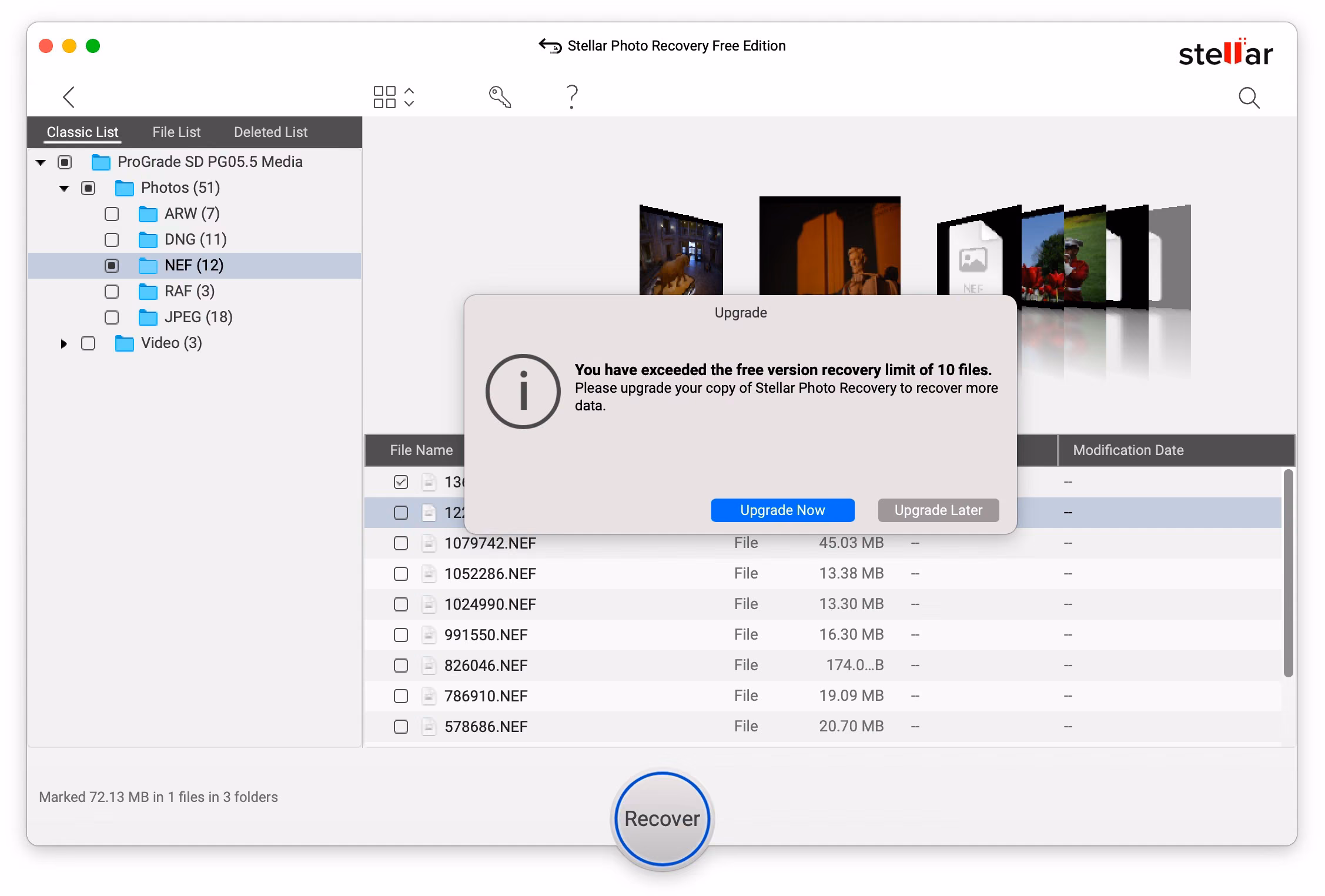The image size is (1325, 896).
Task: Dismiss dialog with Upgrade Later
Action: pyautogui.click(x=938, y=510)
